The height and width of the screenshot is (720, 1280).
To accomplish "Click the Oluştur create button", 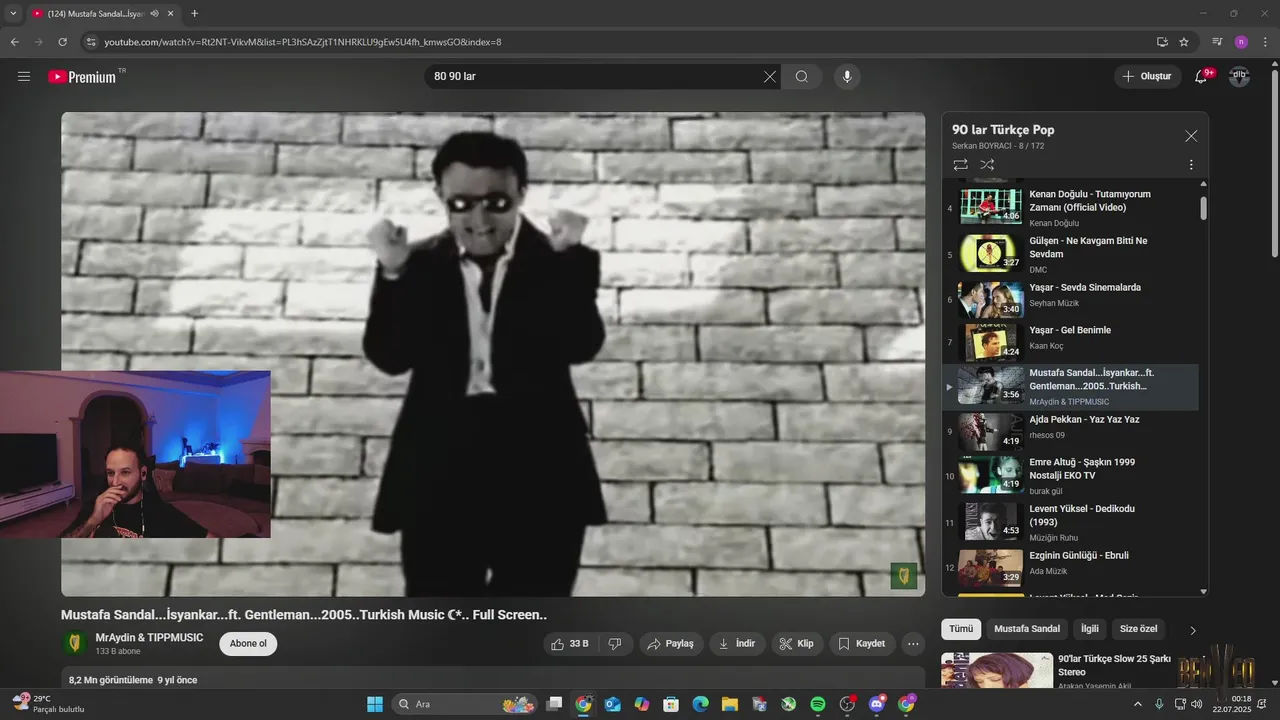I will point(1148,76).
